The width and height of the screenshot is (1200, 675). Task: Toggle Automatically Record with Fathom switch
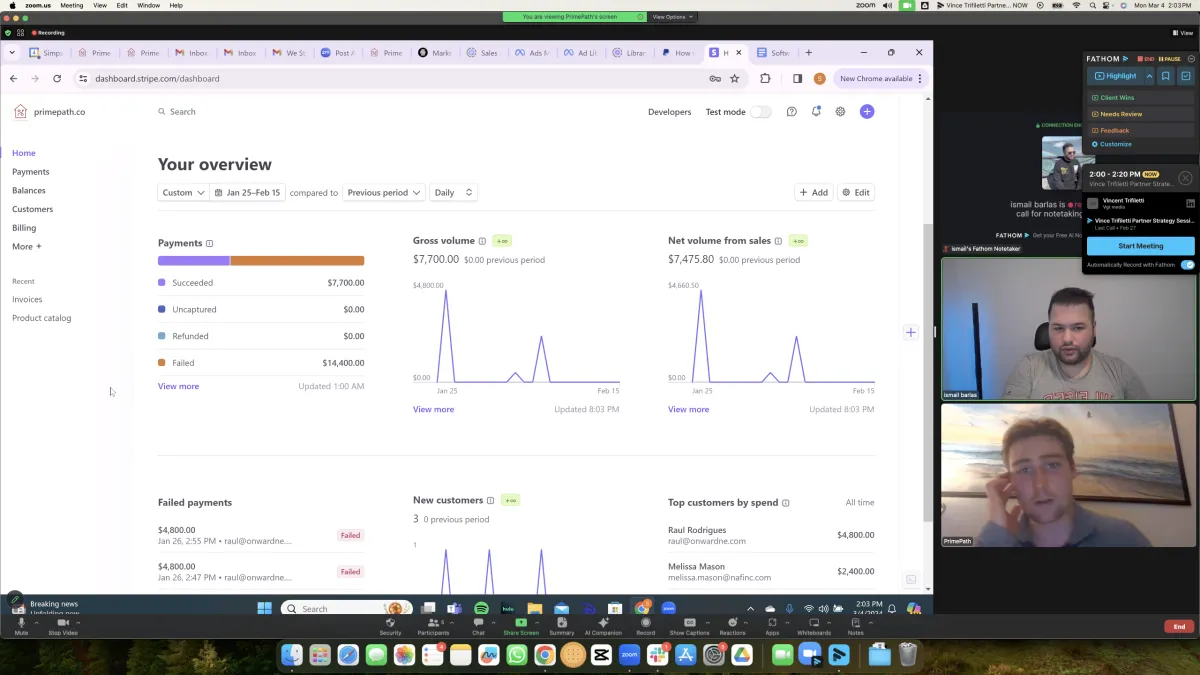click(1187, 265)
